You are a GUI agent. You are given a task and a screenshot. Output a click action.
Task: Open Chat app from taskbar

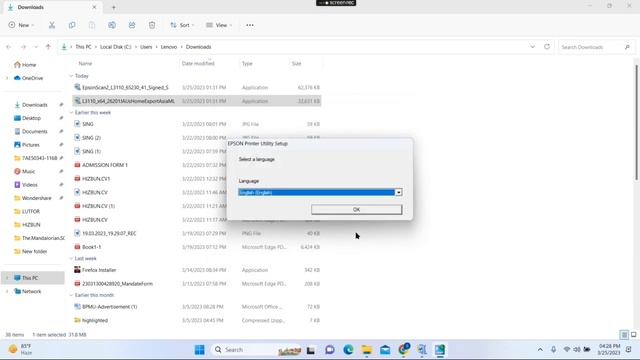[x=330, y=350]
